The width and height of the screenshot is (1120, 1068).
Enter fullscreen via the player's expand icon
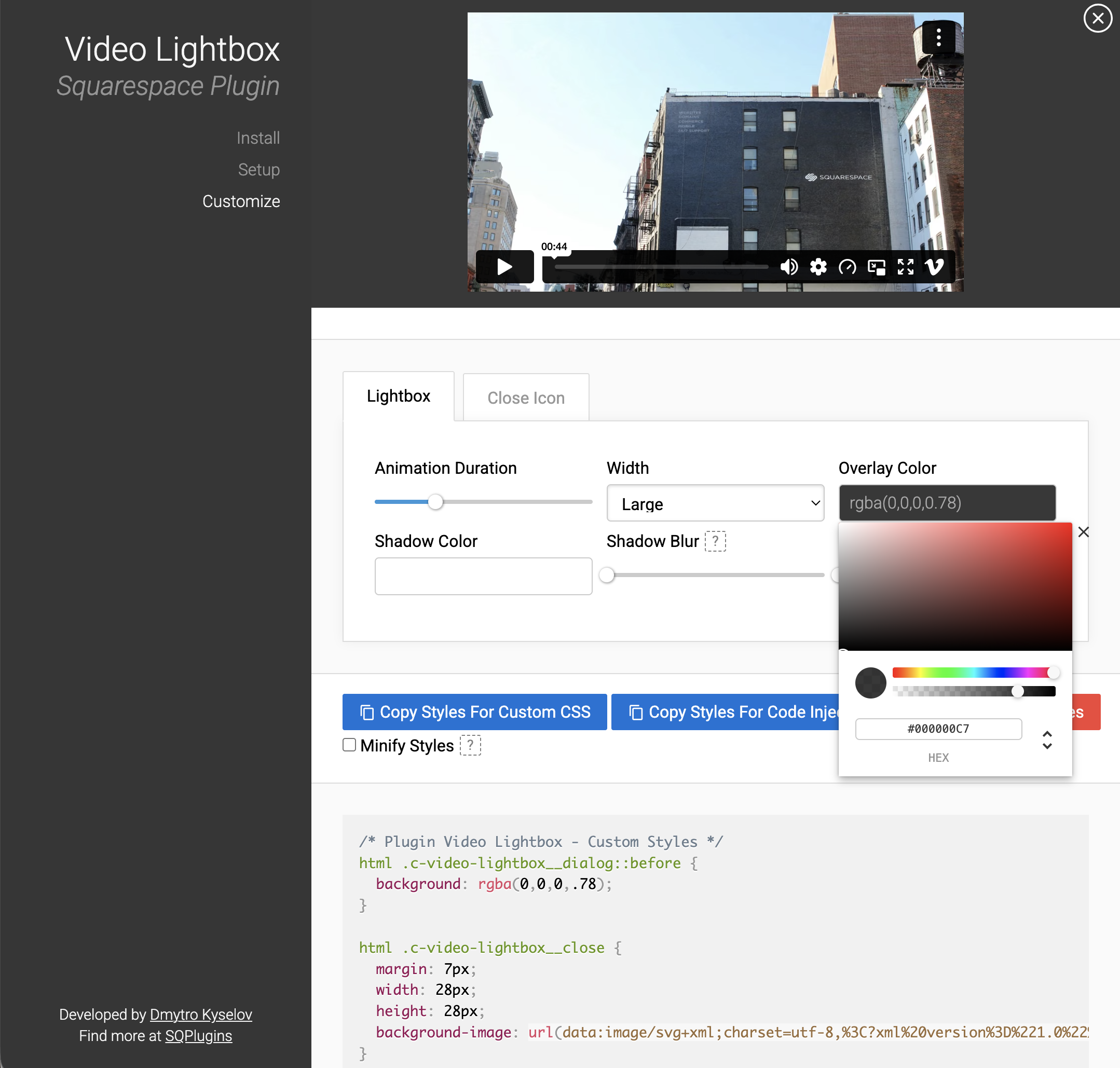[905, 266]
